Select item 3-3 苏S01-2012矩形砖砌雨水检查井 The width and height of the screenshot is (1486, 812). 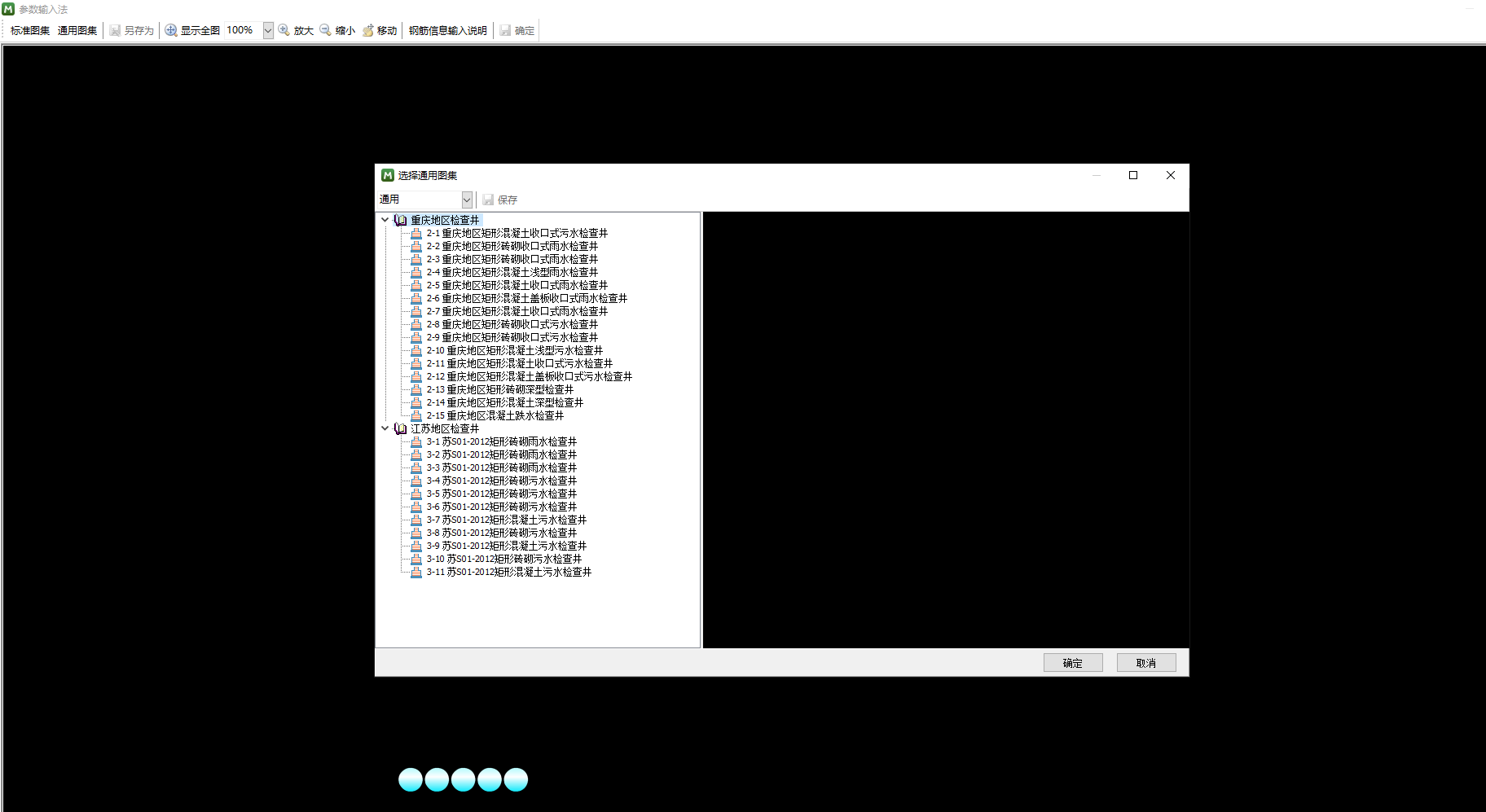point(501,467)
